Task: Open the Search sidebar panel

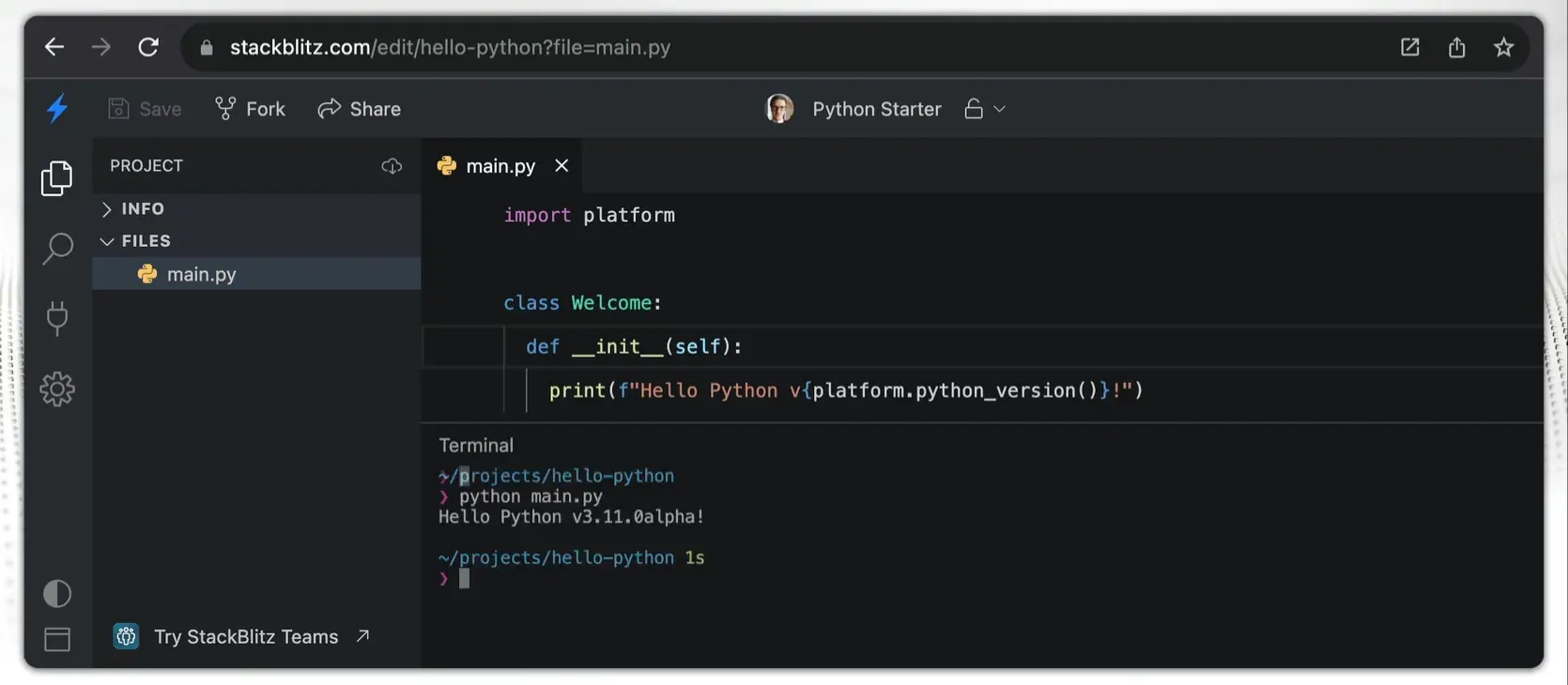Action: pos(57,249)
